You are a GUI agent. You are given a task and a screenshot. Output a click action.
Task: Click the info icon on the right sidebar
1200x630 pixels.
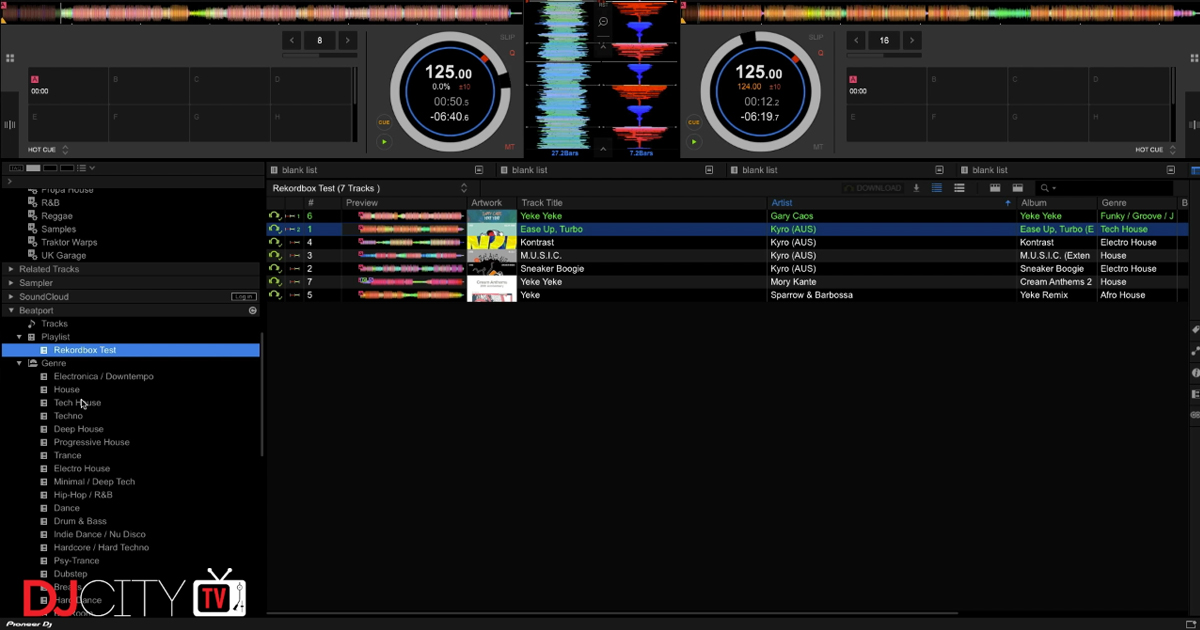point(1195,372)
